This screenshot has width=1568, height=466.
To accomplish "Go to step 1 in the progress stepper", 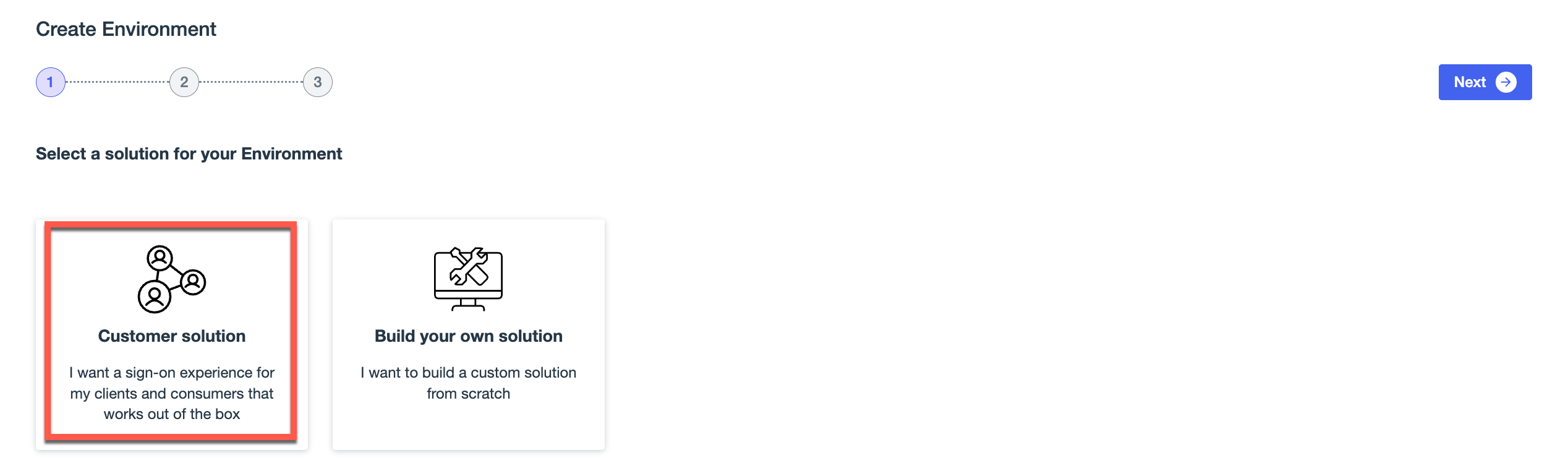I will 51,82.
